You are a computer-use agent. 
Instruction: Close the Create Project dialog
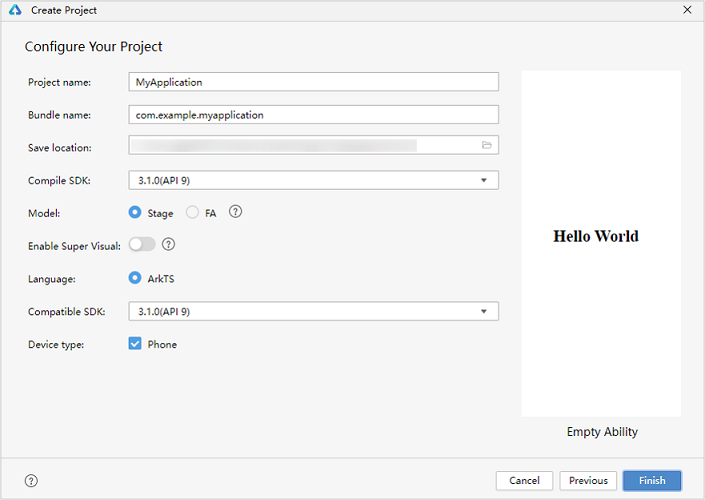coord(687,10)
